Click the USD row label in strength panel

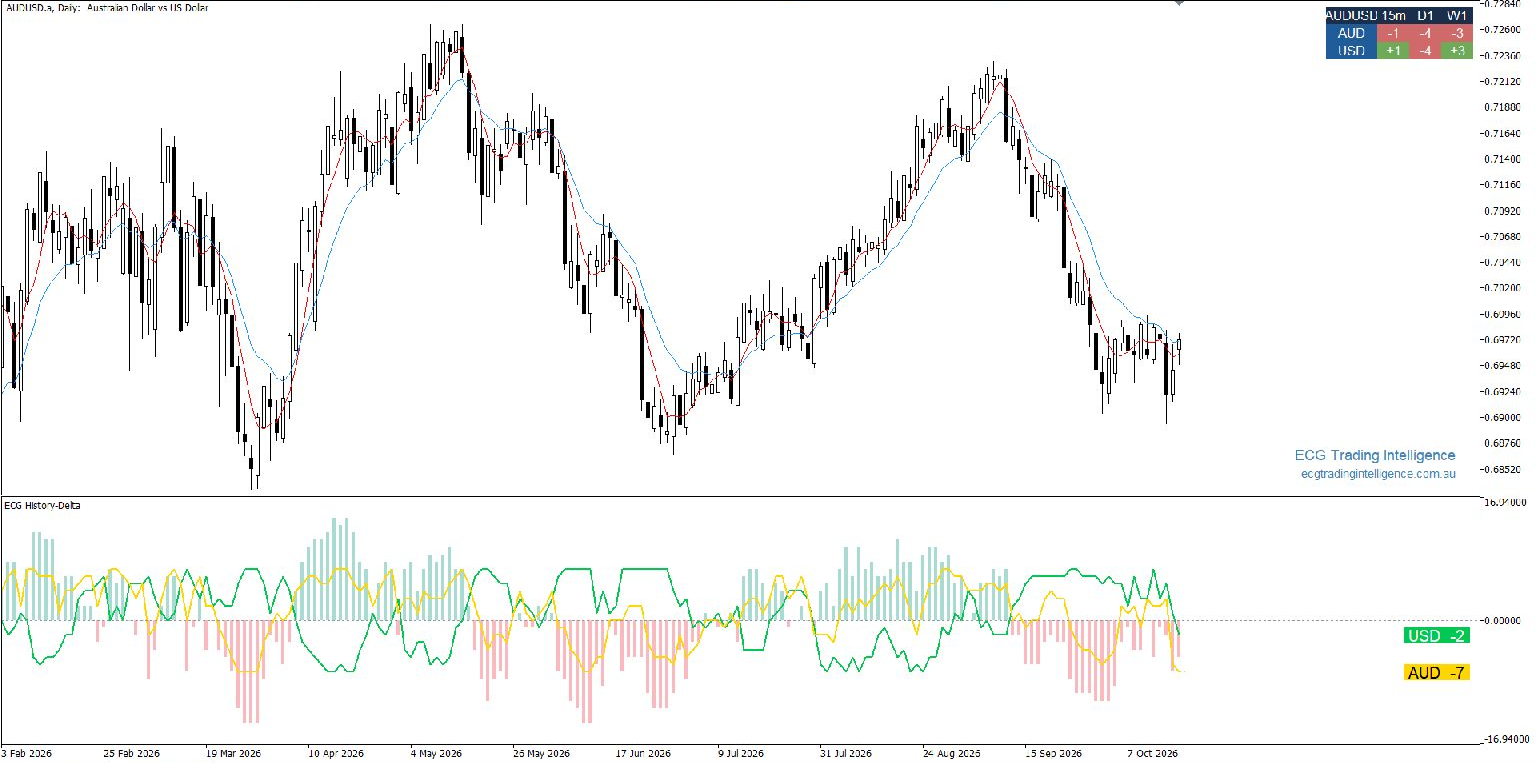click(x=1350, y=50)
